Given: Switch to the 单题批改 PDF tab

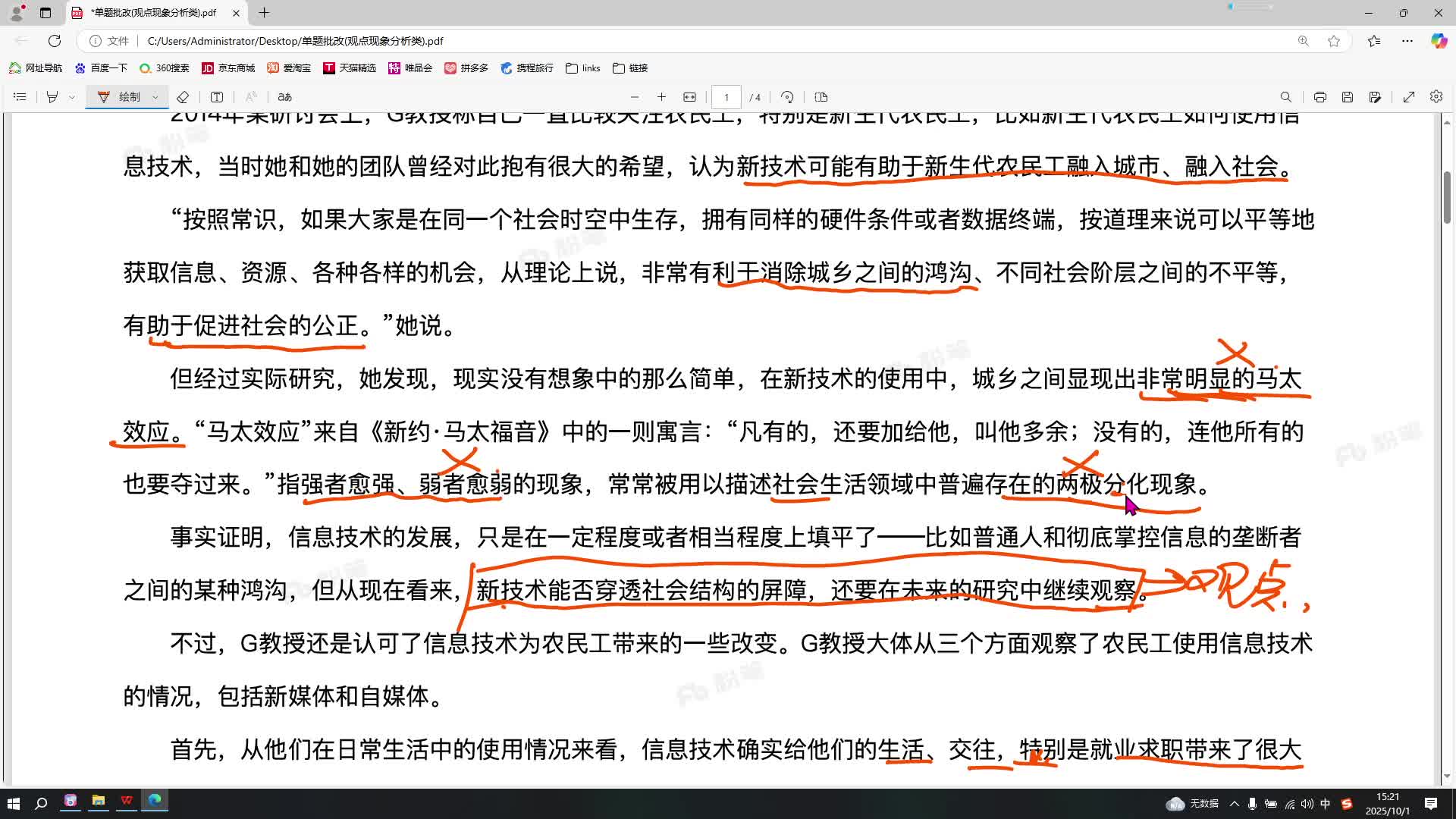Looking at the screenshot, I should coord(152,13).
